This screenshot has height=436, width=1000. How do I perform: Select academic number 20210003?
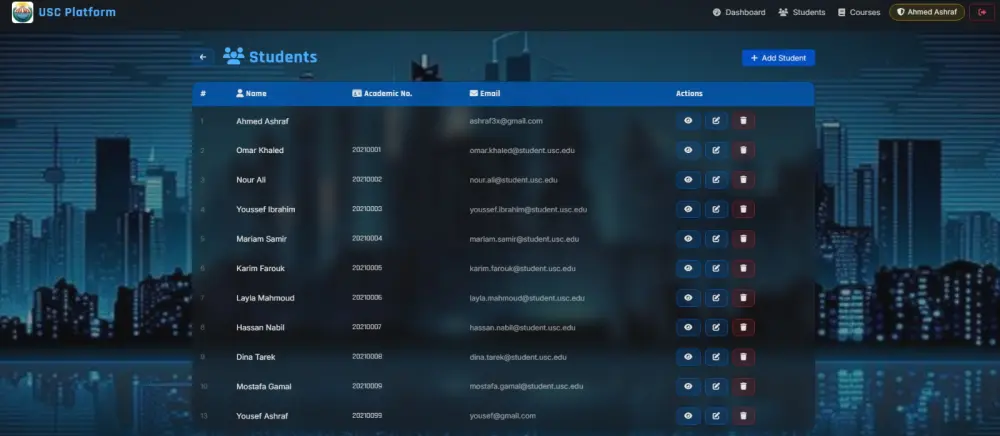point(367,209)
